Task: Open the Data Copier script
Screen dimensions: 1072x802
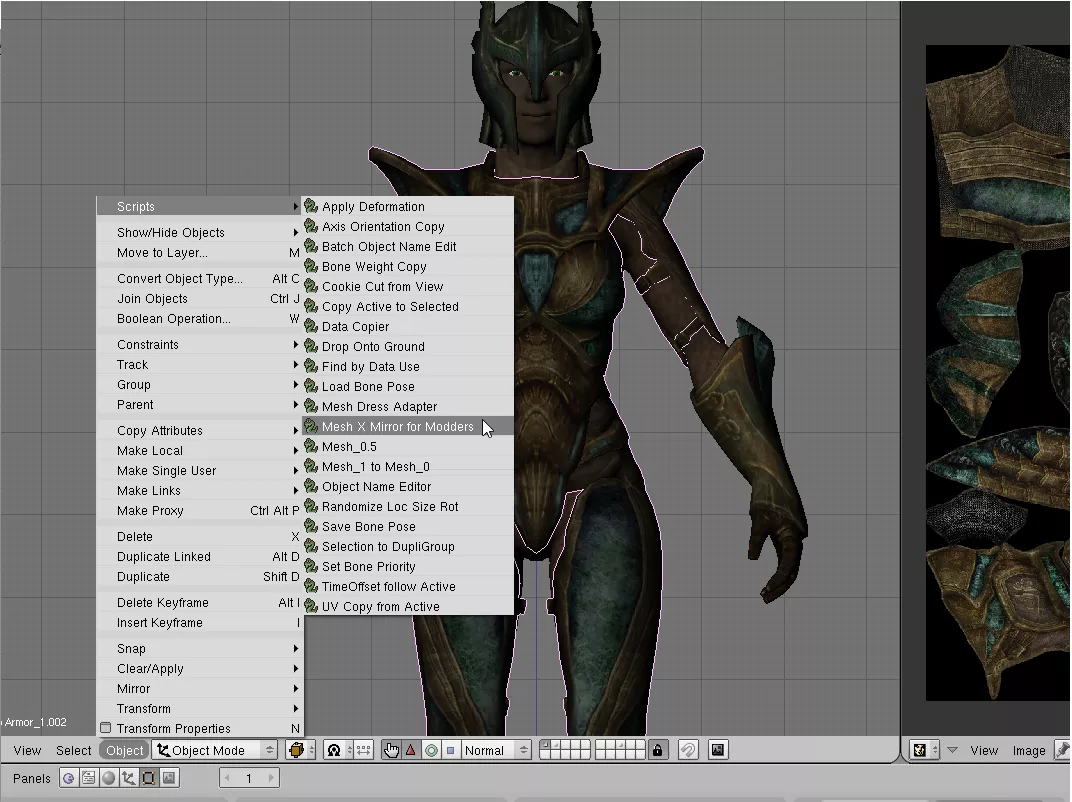Action: pos(407,327)
